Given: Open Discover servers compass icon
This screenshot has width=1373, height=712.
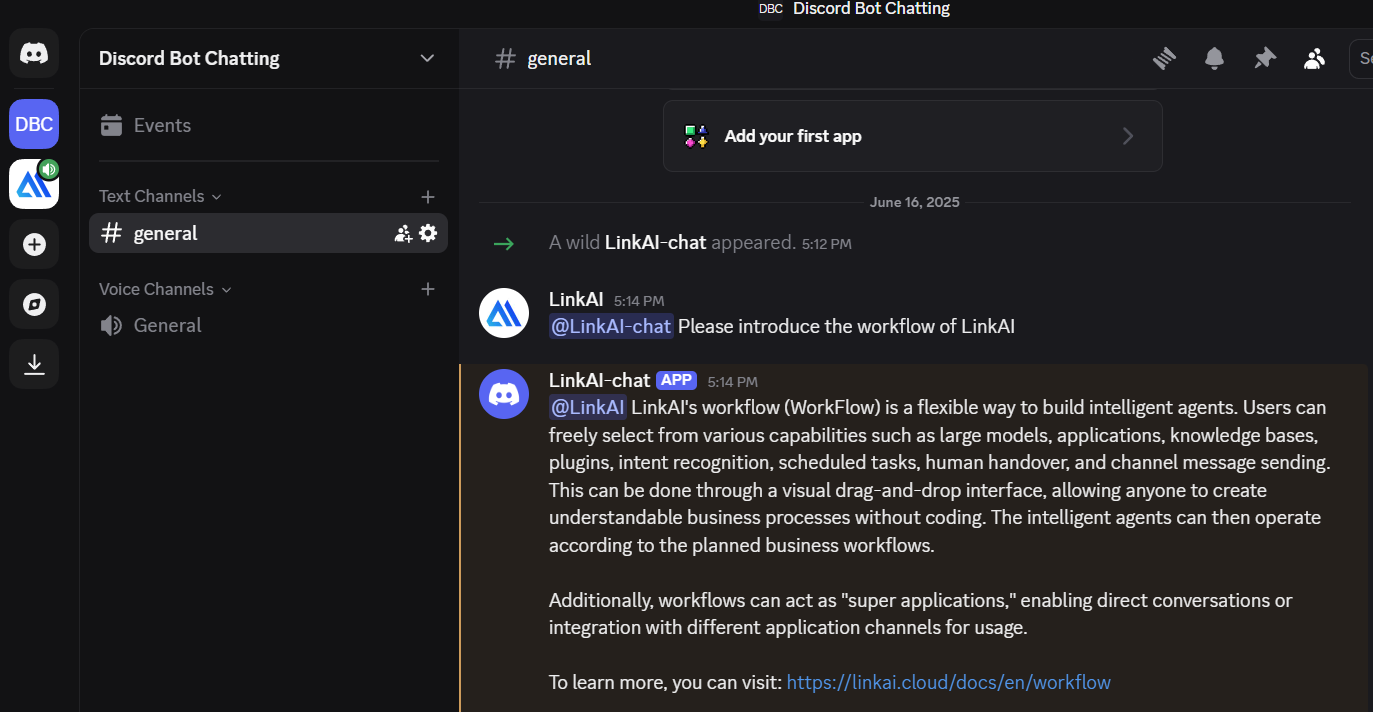Looking at the screenshot, I should tap(34, 304).
